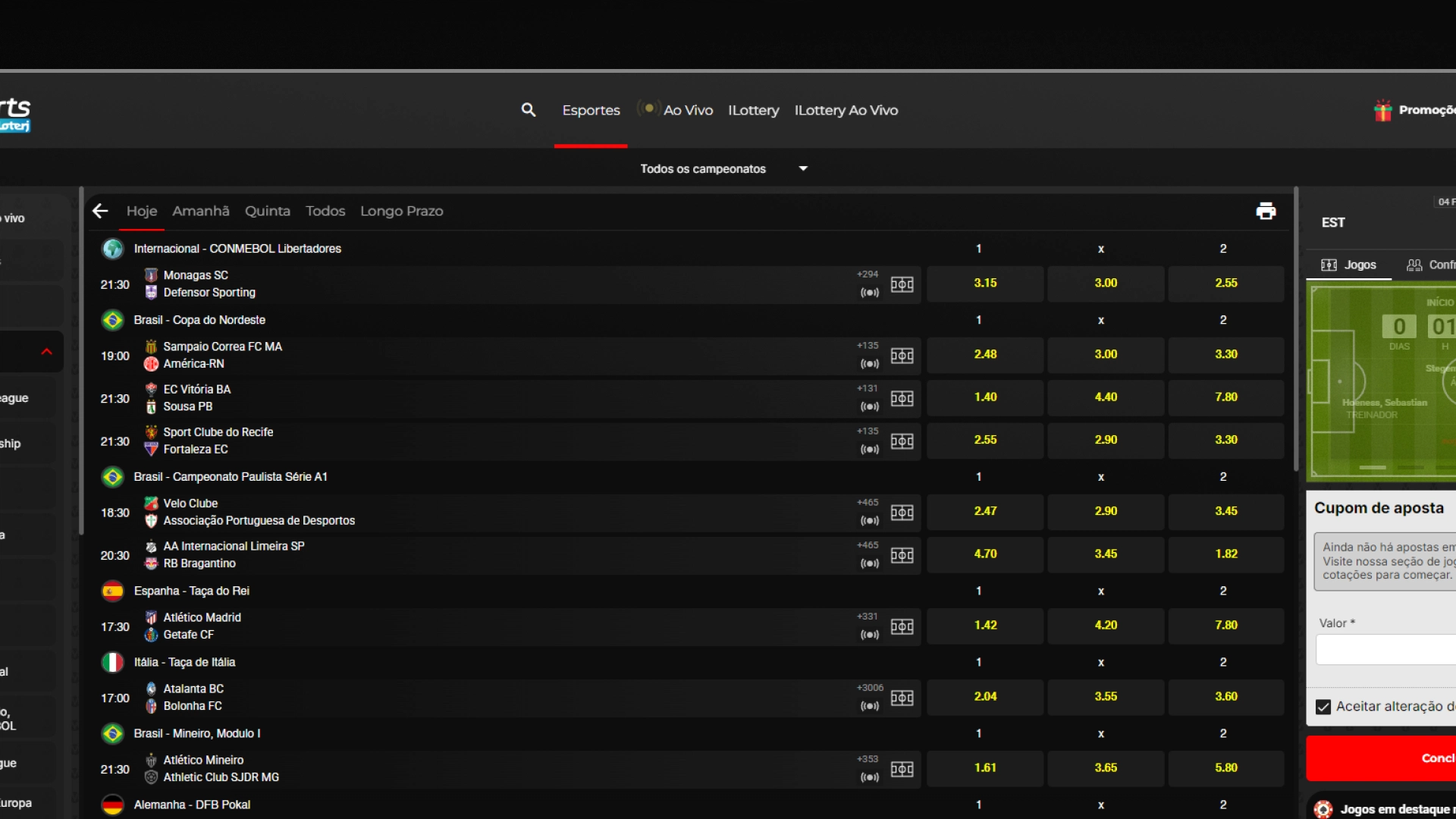Screen dimensions: 1456x819
Task: Click Brazil flag next to Copa do Nordeste
Action: pyautogui.click(x=113, y=320)
